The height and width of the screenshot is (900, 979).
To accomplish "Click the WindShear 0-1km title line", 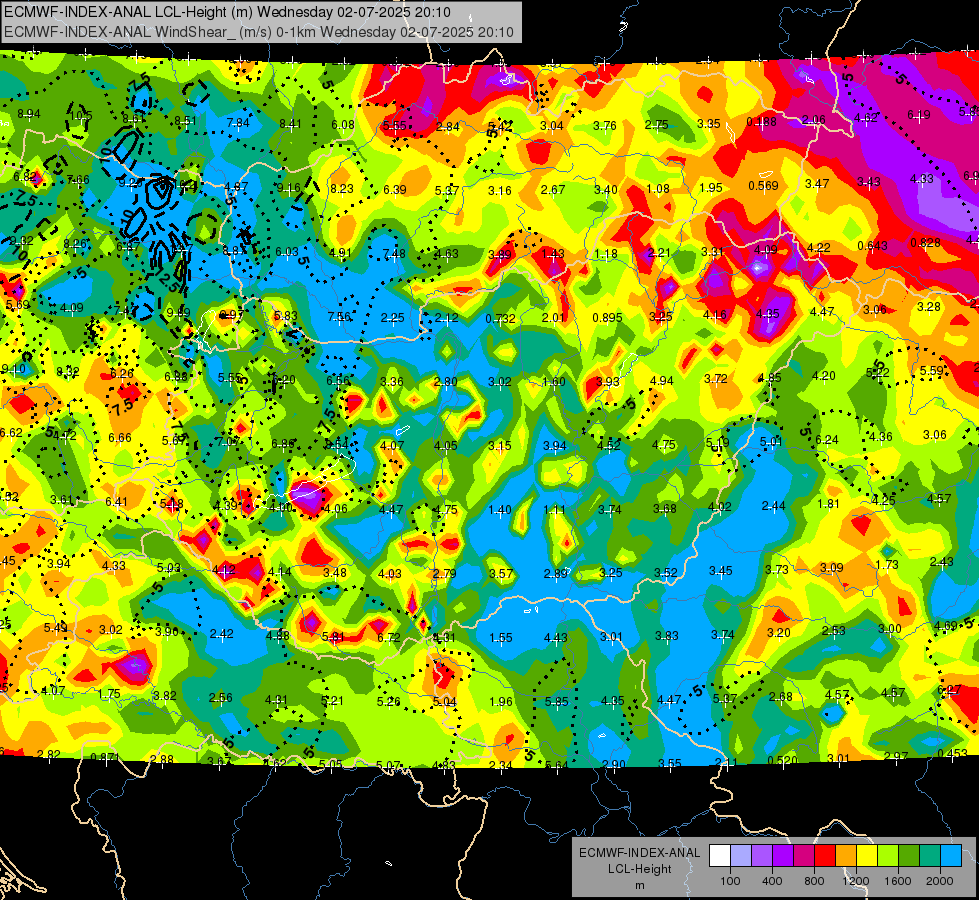I will click(x=259, y=32).
